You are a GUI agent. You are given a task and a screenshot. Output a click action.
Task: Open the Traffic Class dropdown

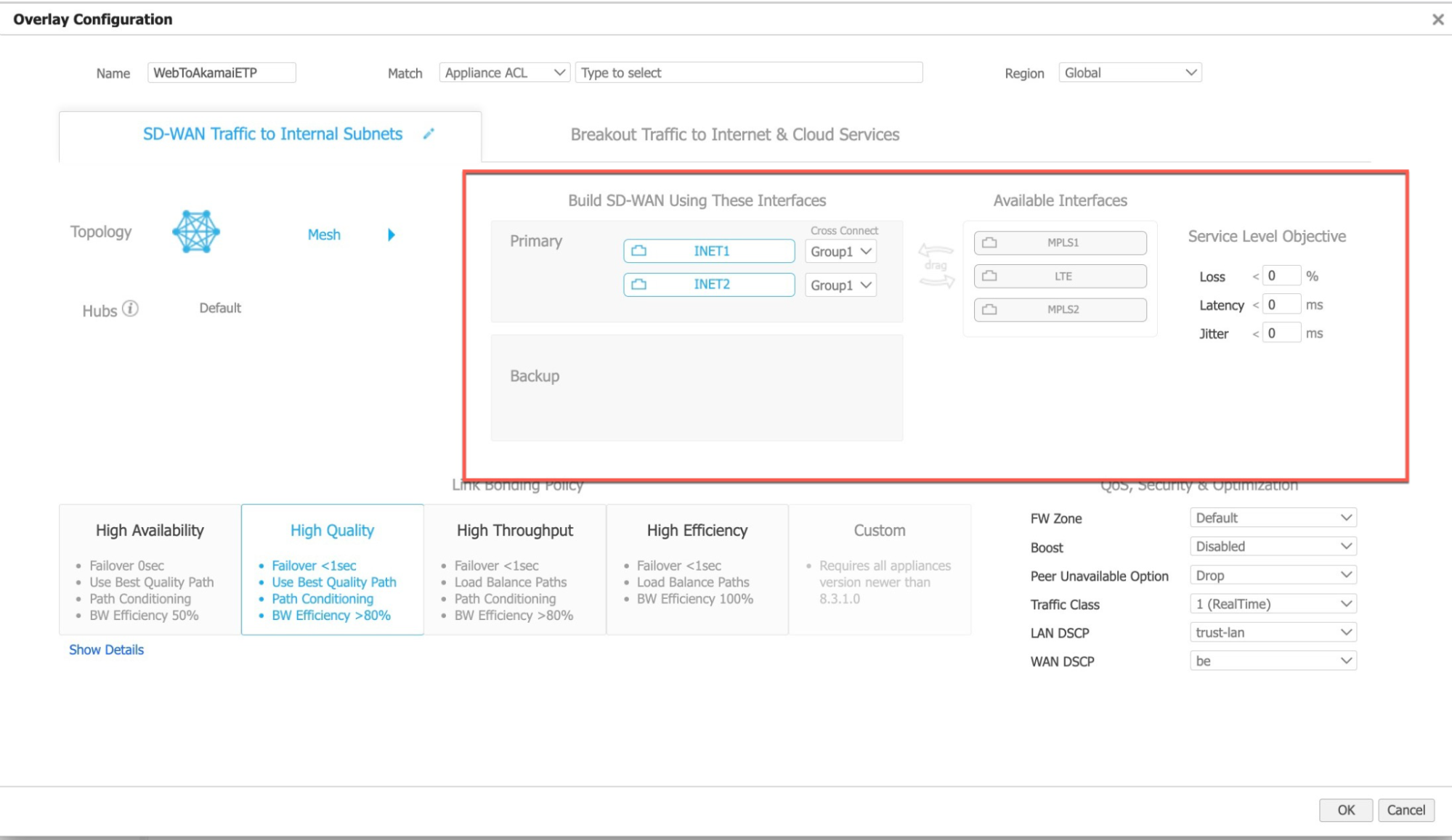(1273, 604)
